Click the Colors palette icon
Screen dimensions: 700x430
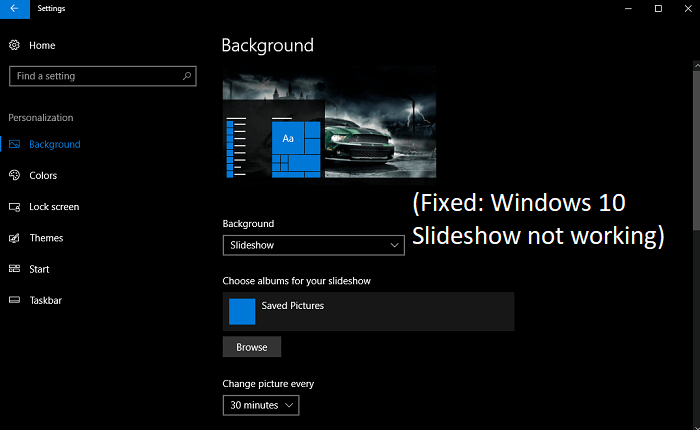[14, 175]
